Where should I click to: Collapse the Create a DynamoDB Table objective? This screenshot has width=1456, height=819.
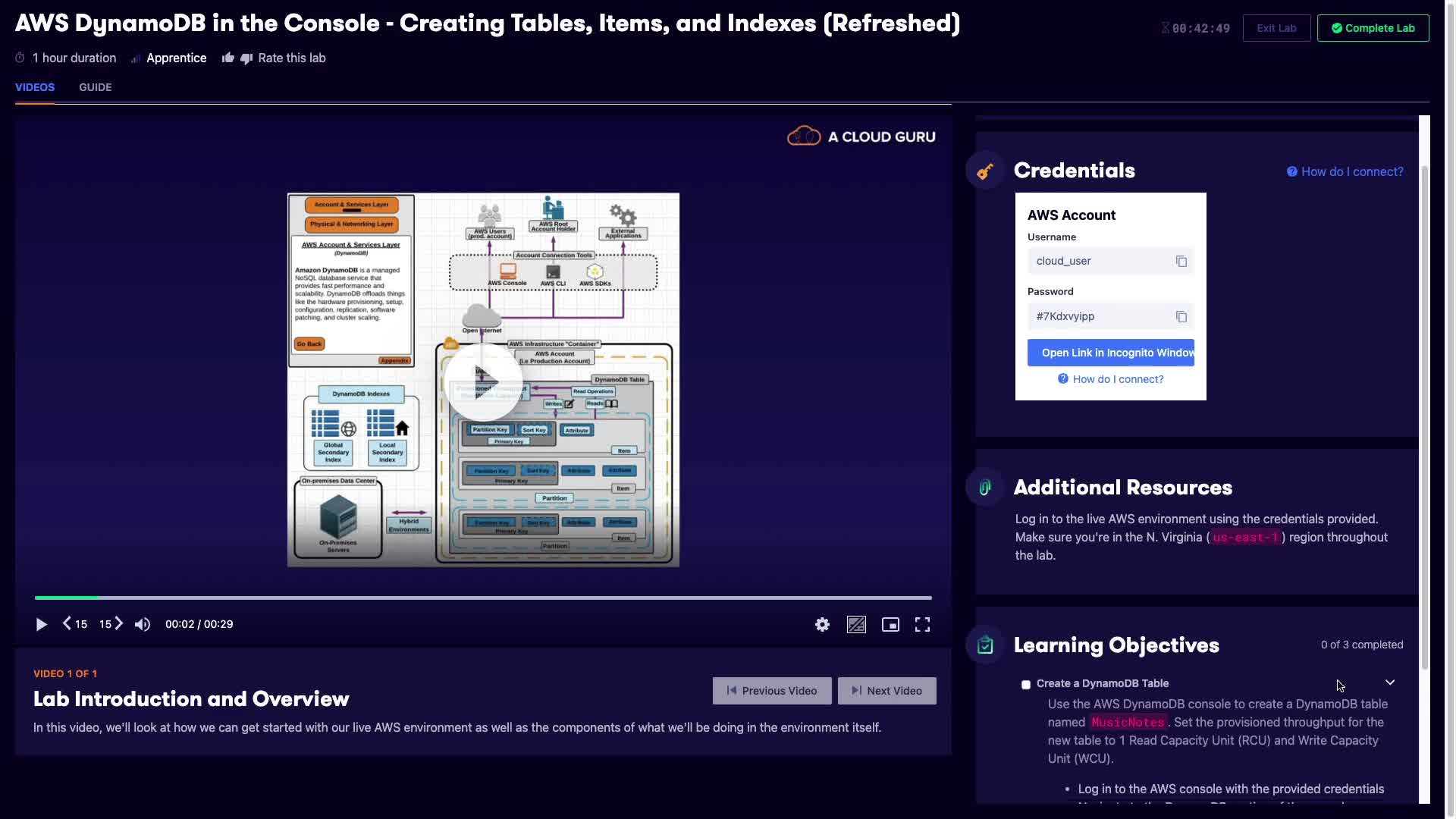pos(1390,682)
